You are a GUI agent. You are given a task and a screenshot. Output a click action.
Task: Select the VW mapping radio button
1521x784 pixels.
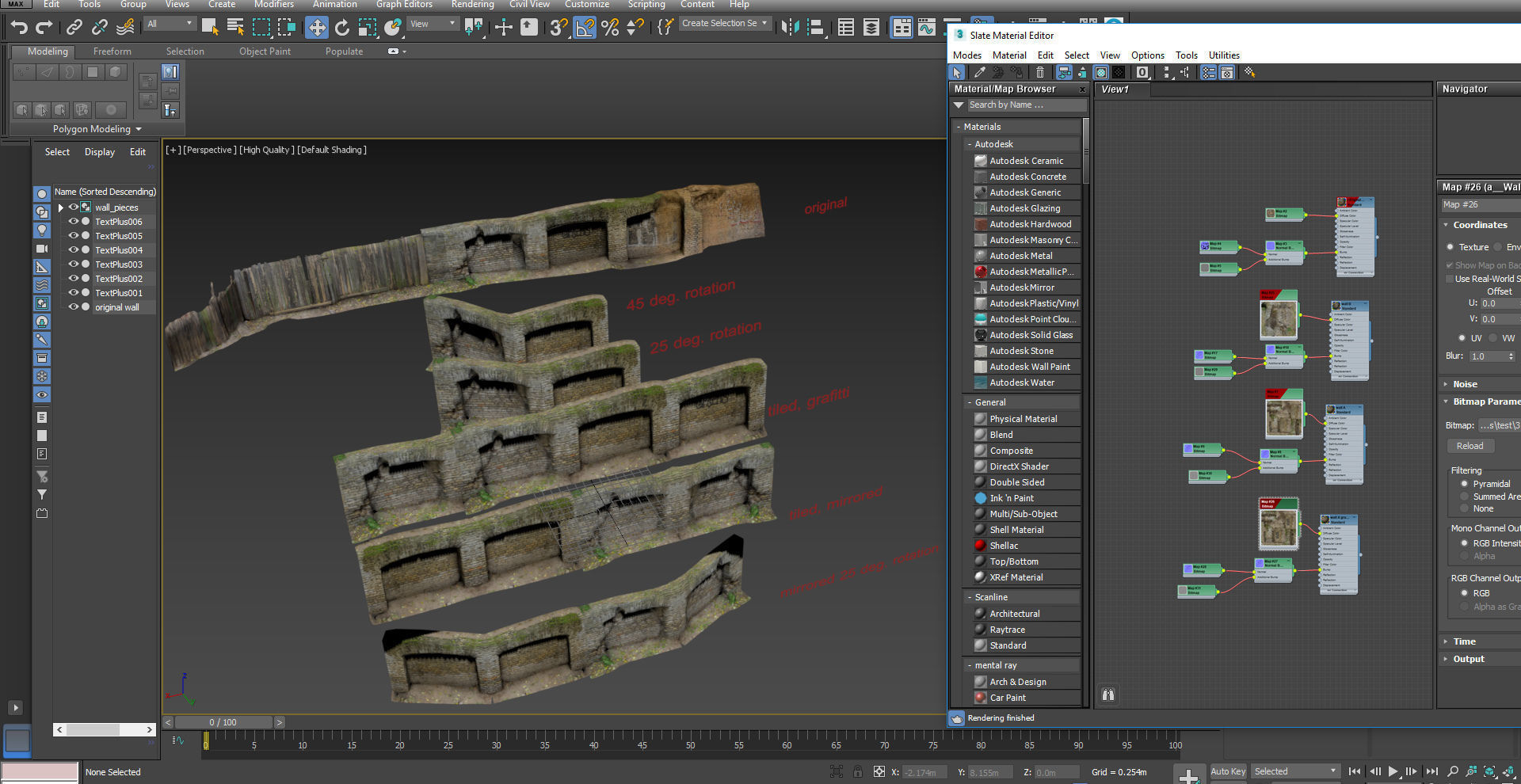pyautogui.click(x=1493, y=338)
